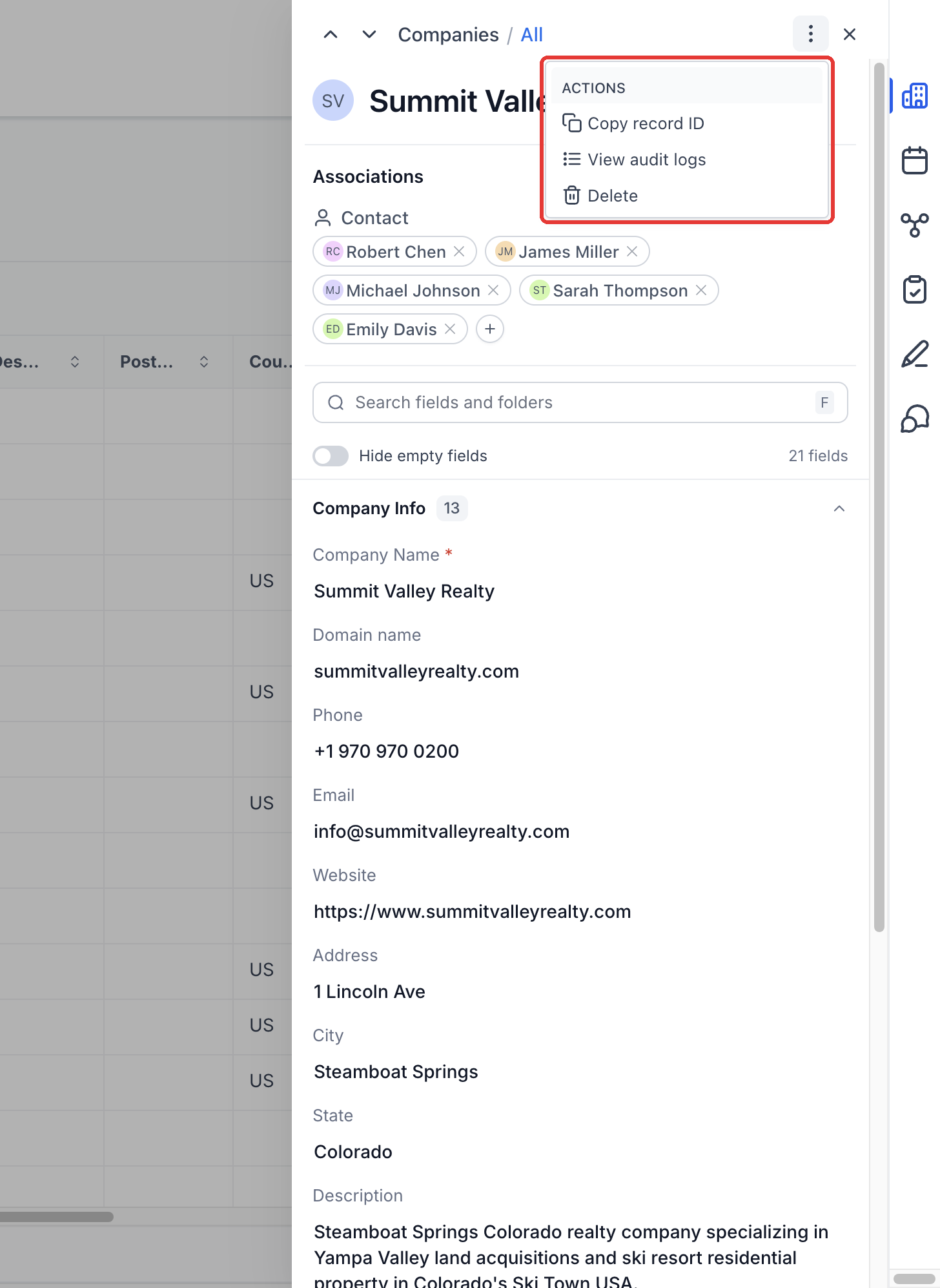The width and height of the screenshot is (940, 1288).
Task: Click the 1 Lincoln Ave address value
Action: tap(369, 992)
